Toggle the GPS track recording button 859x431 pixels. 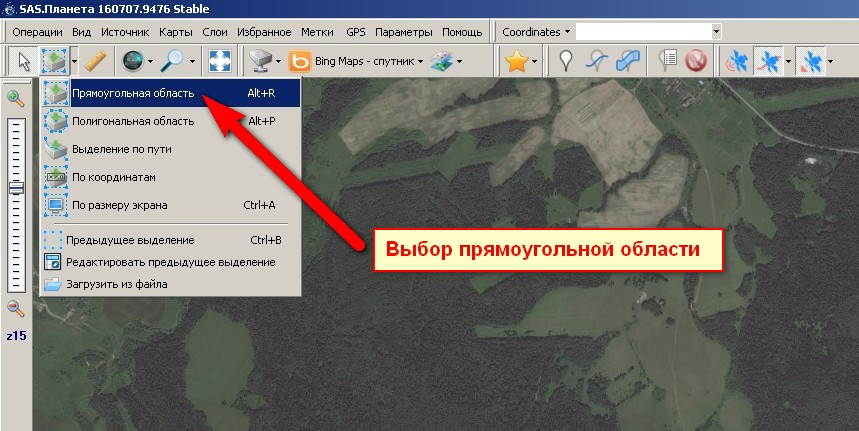tap(768, 62)
